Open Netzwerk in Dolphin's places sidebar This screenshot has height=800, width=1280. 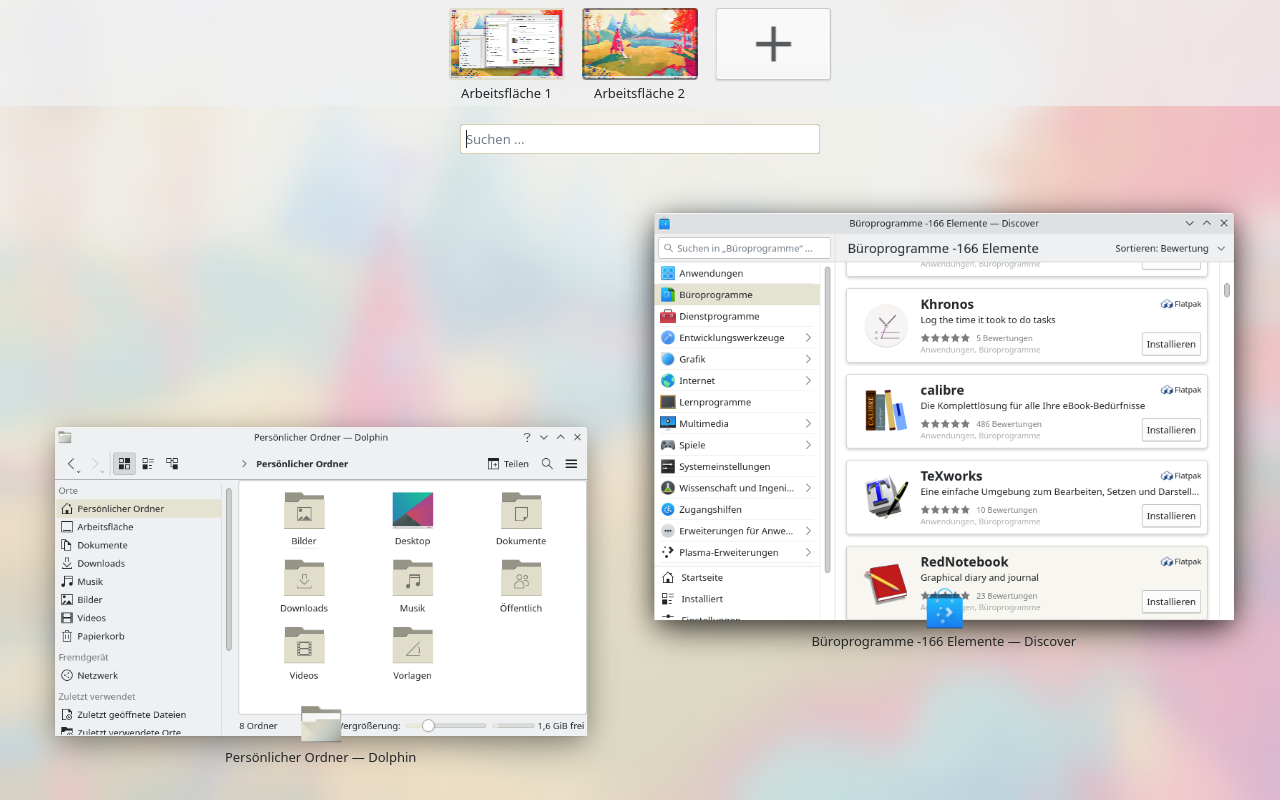point(139,676)
